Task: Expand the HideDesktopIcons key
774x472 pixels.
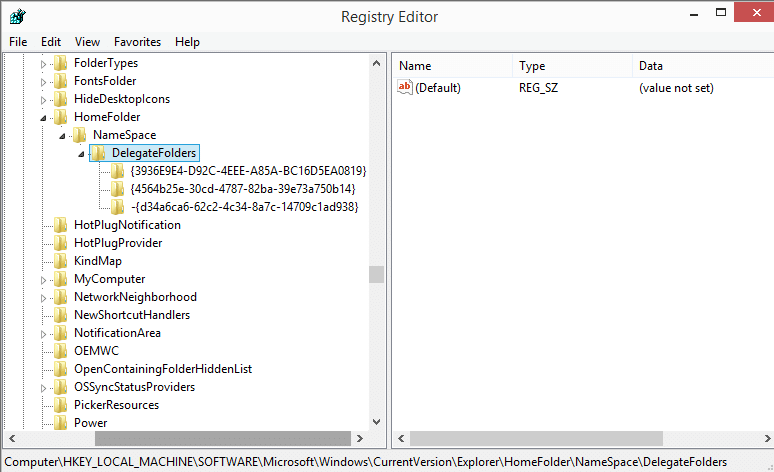Action: pyautogui.click(x=43, y=100)
